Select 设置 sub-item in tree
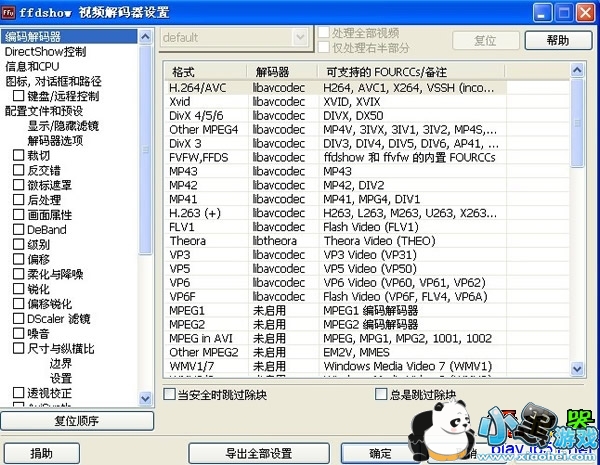600x465 pixels. (x=60, y=378)
